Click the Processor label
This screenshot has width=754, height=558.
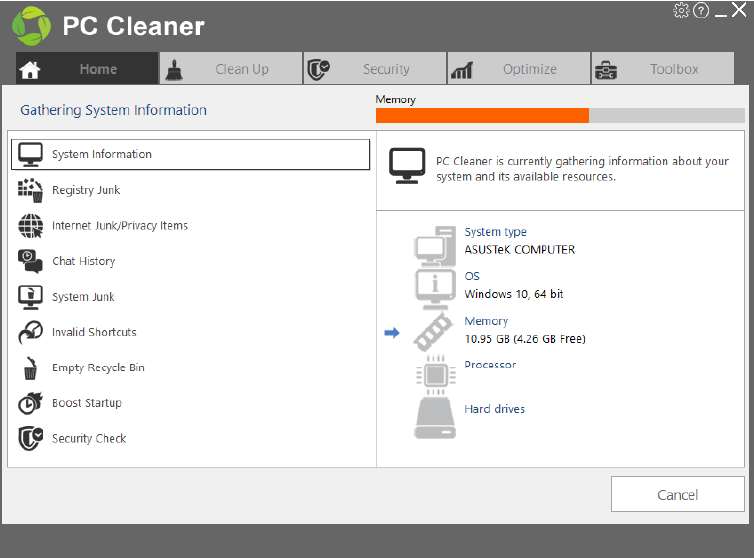click(x=490, y=365)
